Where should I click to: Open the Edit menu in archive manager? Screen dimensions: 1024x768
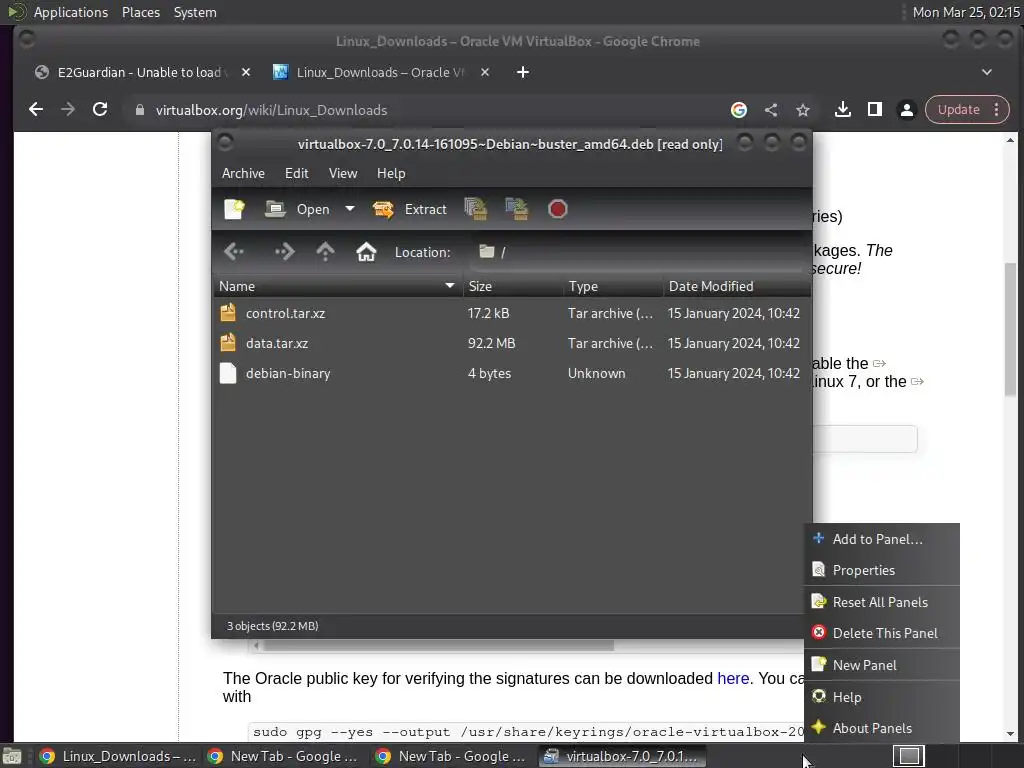click(x=296, y=173)
